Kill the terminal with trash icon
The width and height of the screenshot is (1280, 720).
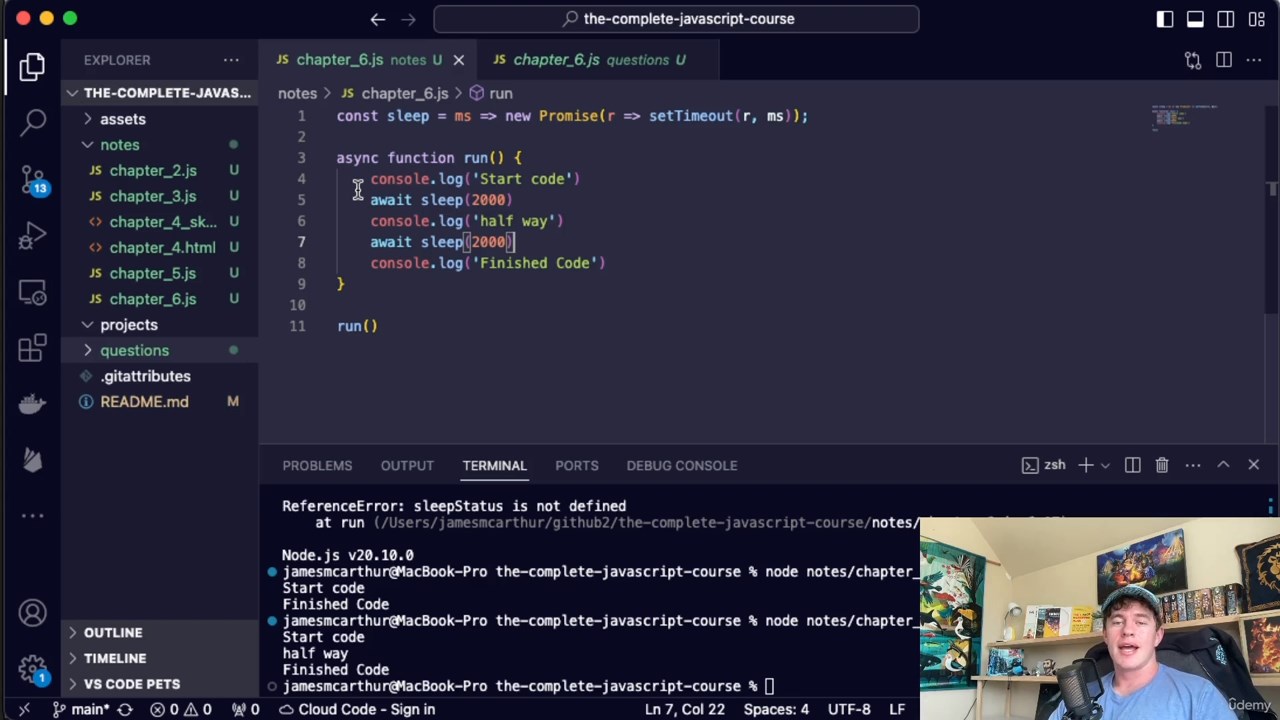click(1162, 465)
